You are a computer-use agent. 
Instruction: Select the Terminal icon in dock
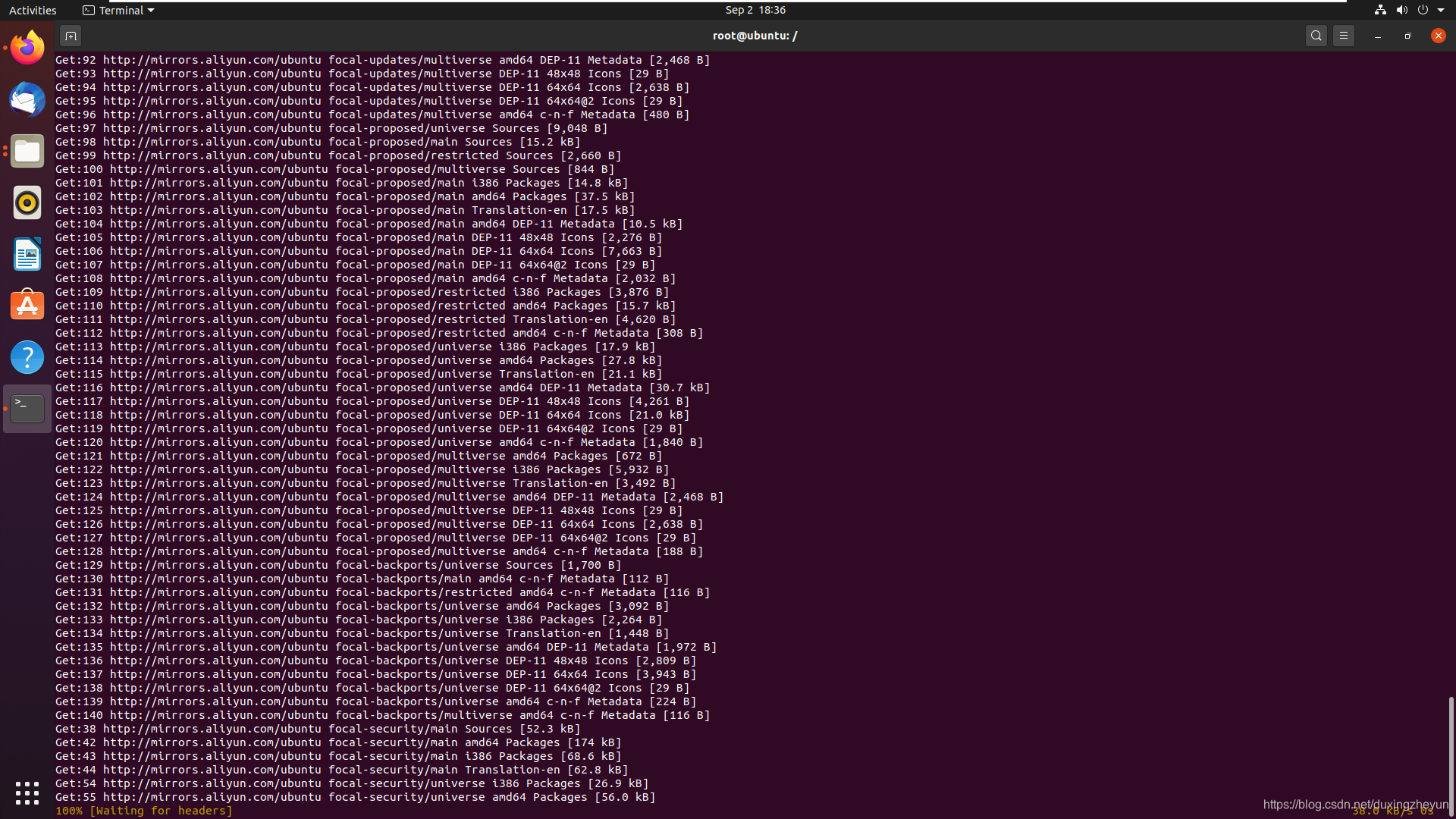(x=27, y=409)
